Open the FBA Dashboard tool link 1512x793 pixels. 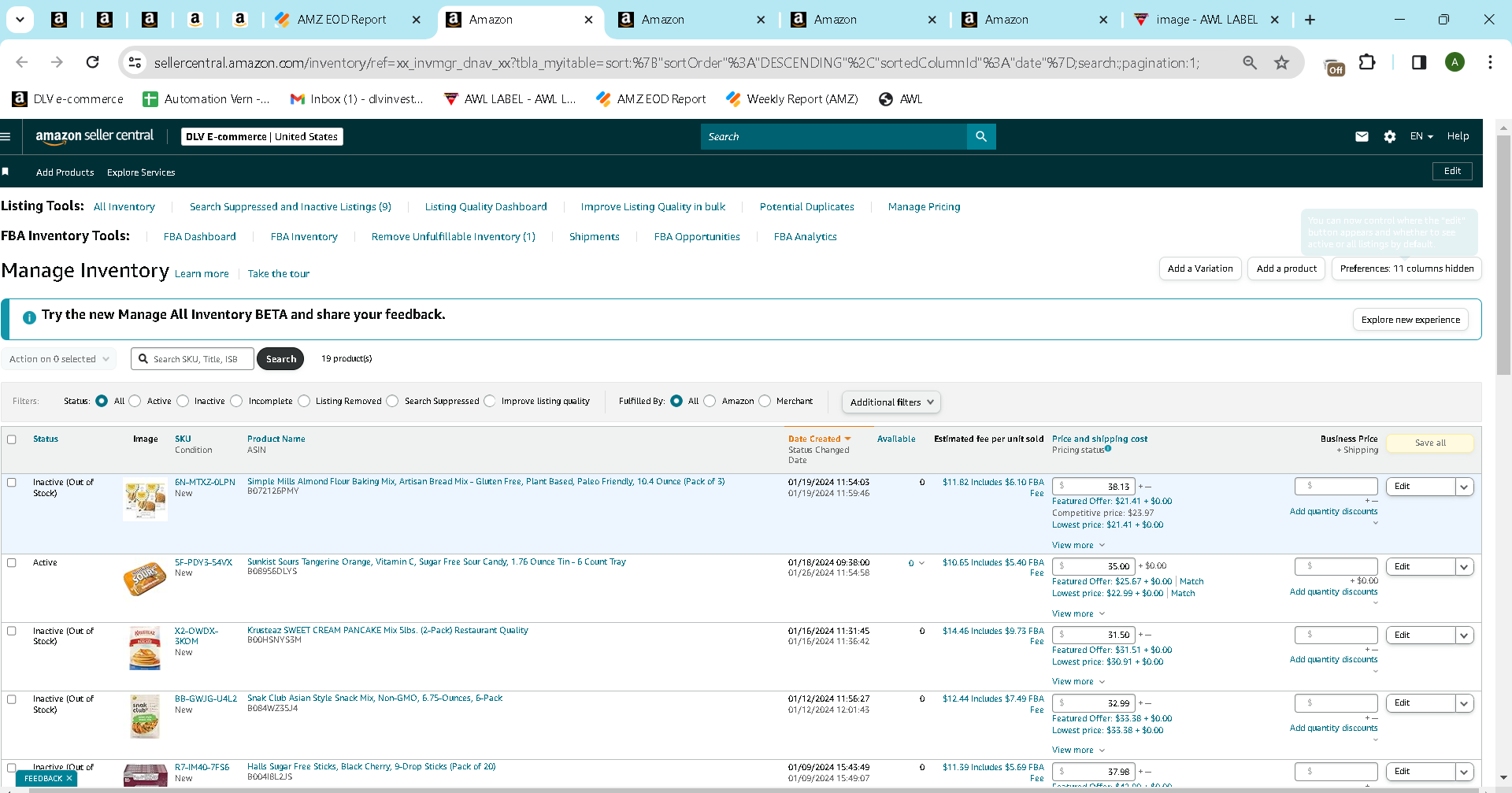tap(200, 237)
